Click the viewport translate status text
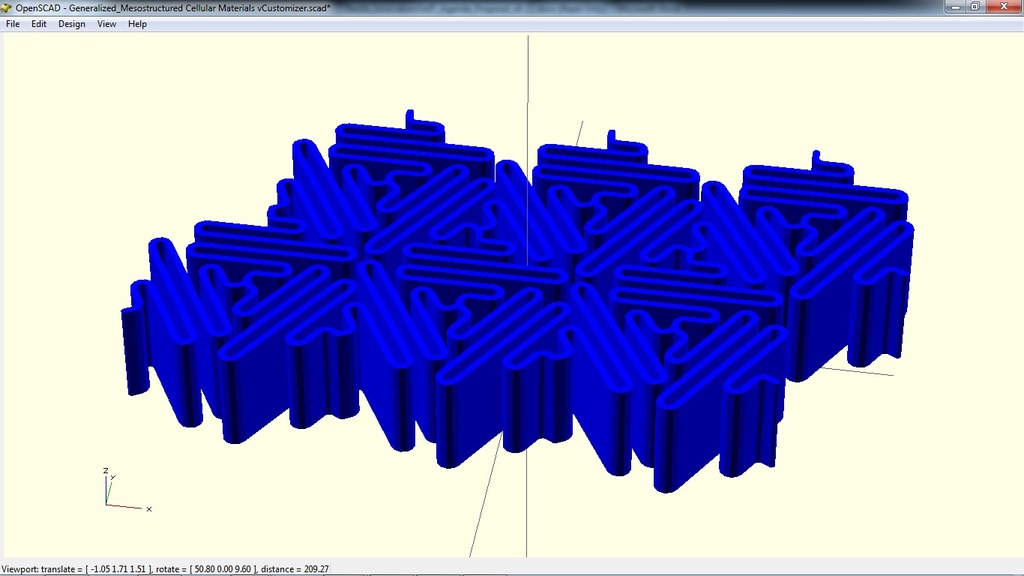 coord(165,569)
